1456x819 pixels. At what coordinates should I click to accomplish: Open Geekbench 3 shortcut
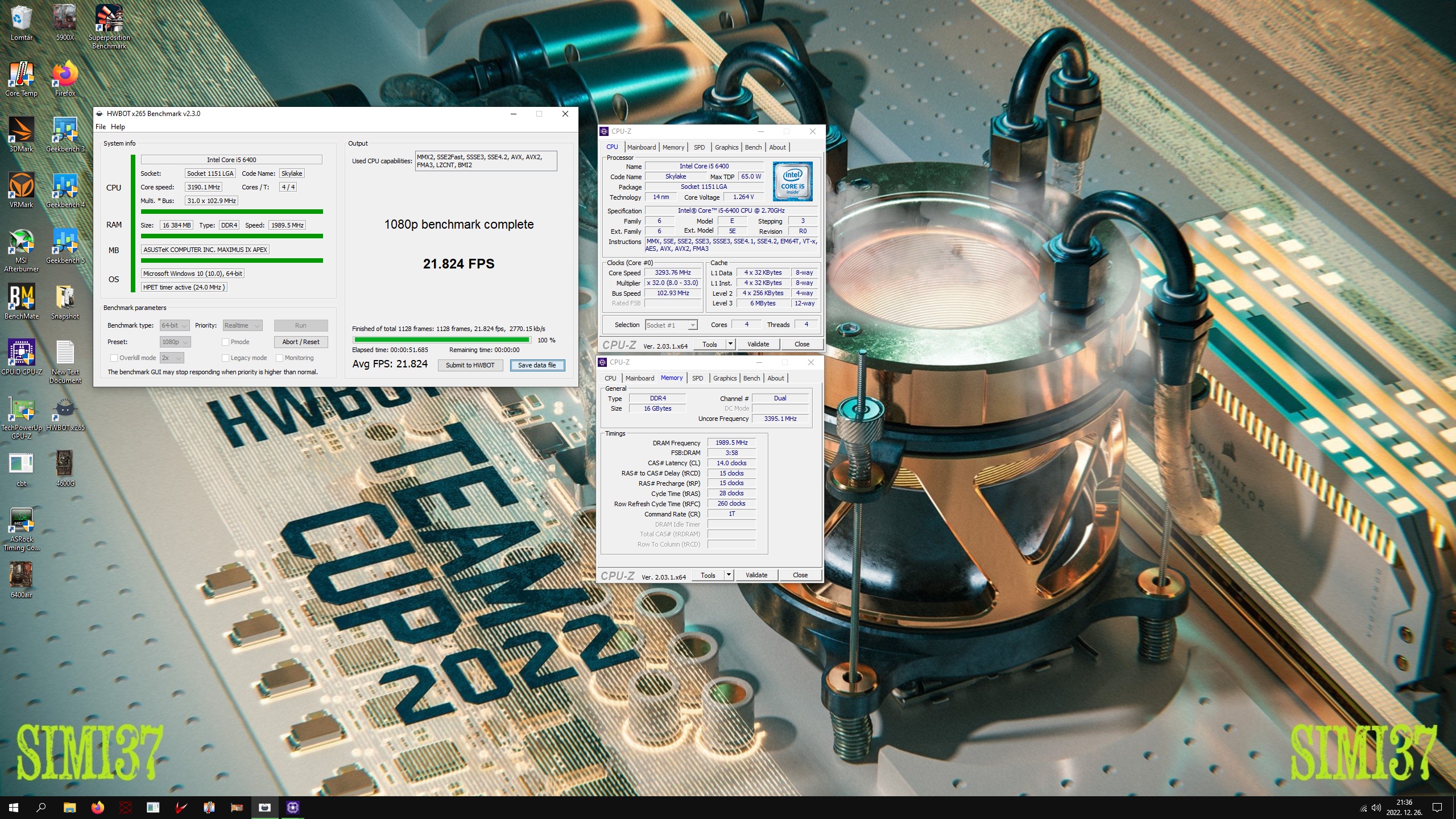(x=65, y=134)
